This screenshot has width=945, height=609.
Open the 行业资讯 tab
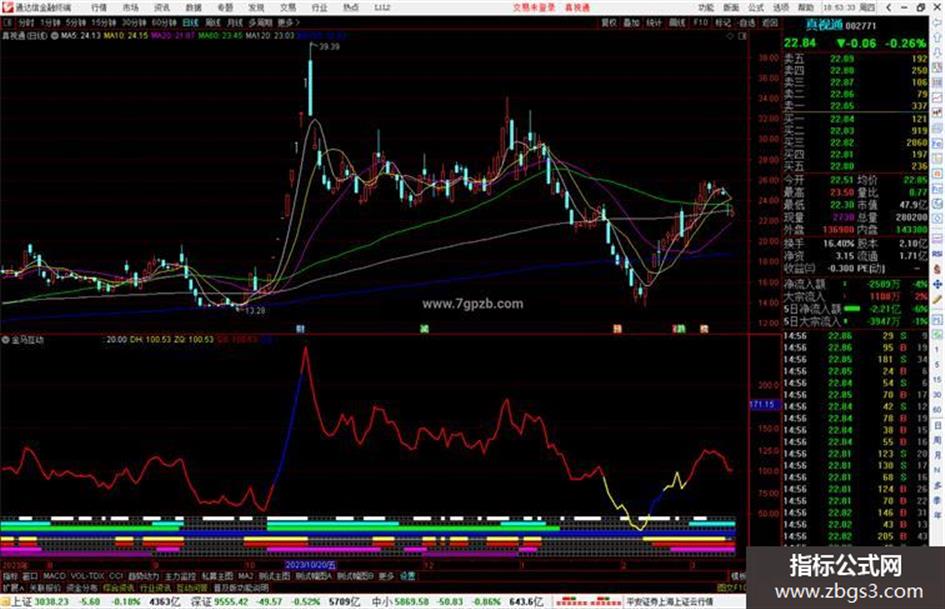(155, 587)
